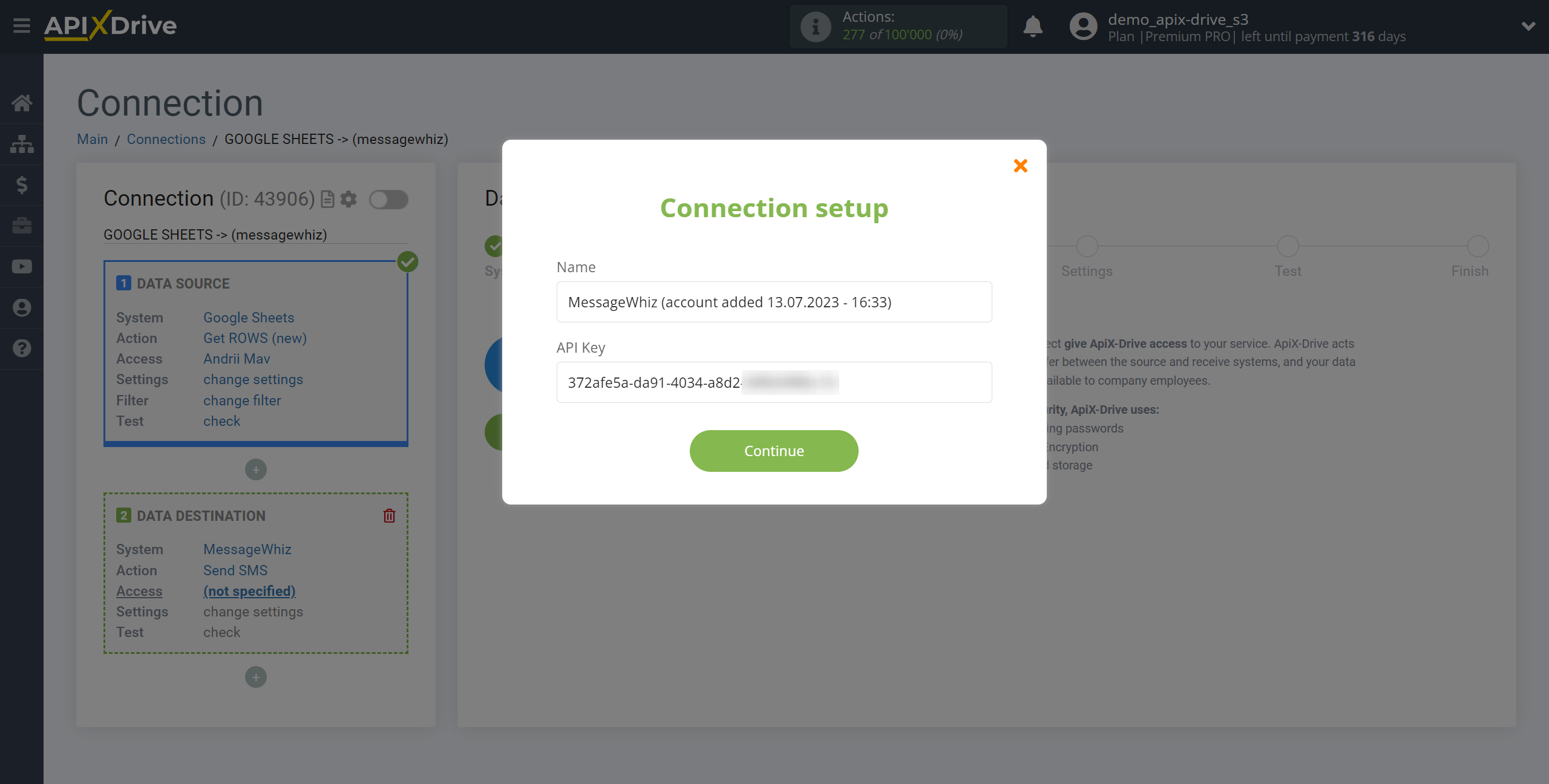Click the Connections breadcrumb link
The height and width of the screenshot is (784, 1549).
(x=166, y=139)
